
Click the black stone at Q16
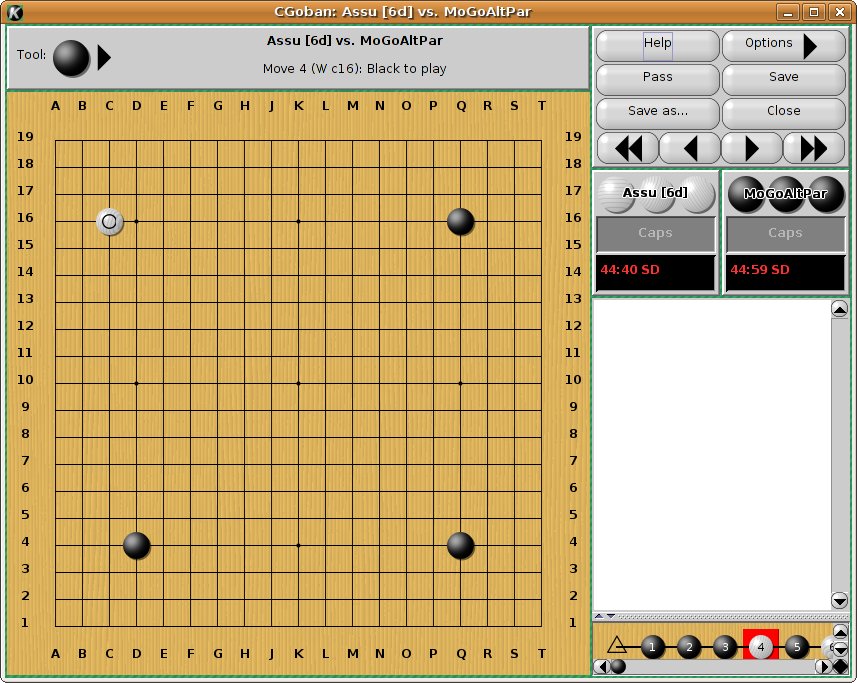click(460, 221)
